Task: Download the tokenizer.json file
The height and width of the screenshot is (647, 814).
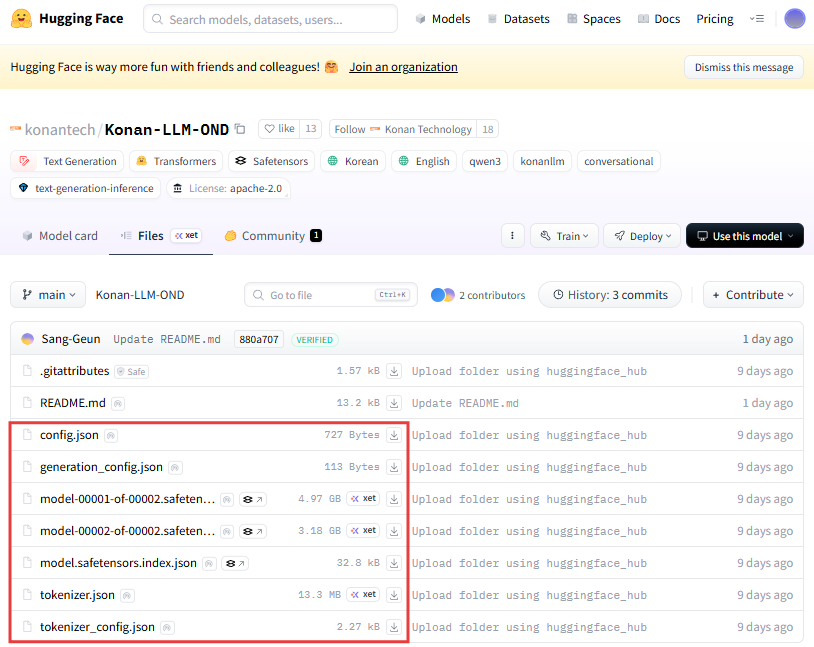Action: [x=394, y=595]
